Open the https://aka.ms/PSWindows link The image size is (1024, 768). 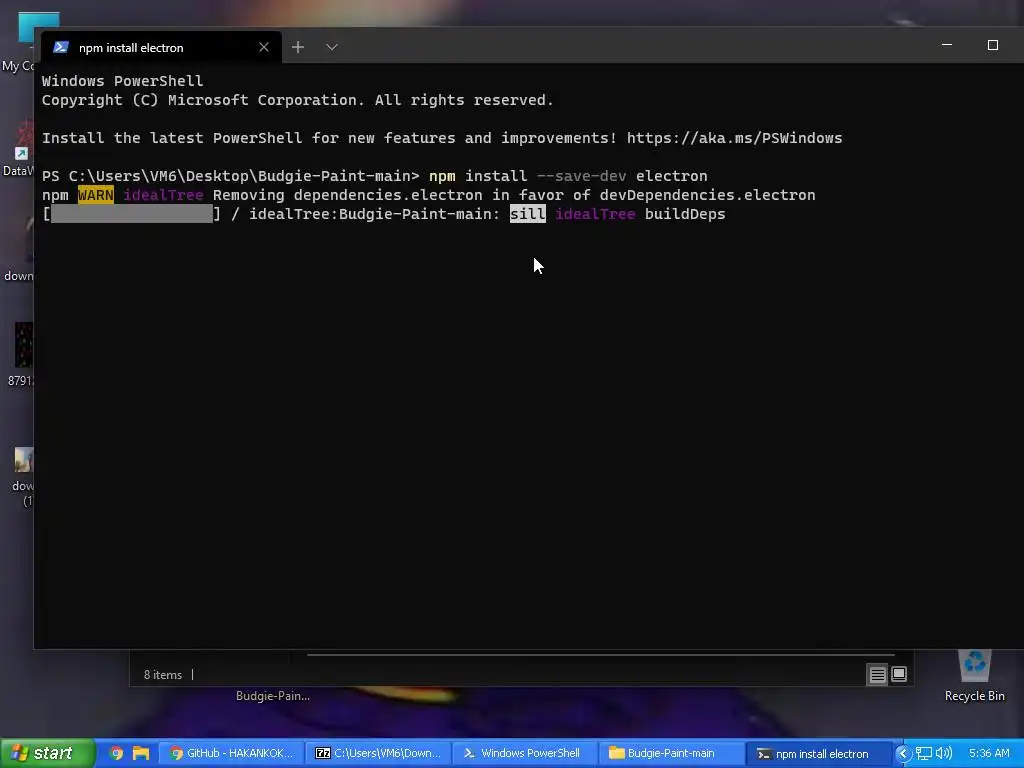tap(734, 138)
